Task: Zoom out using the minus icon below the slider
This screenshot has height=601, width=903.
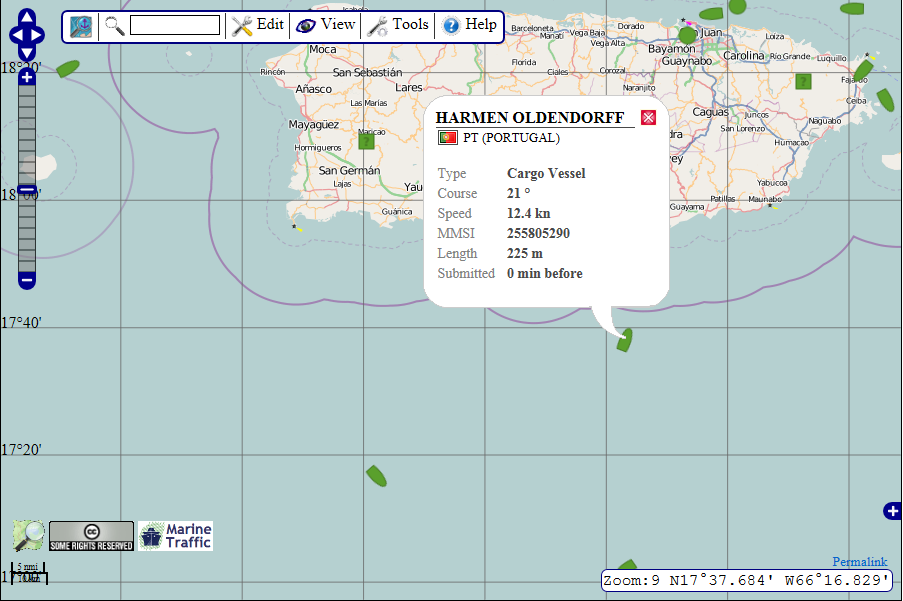Action: (25, 280)
